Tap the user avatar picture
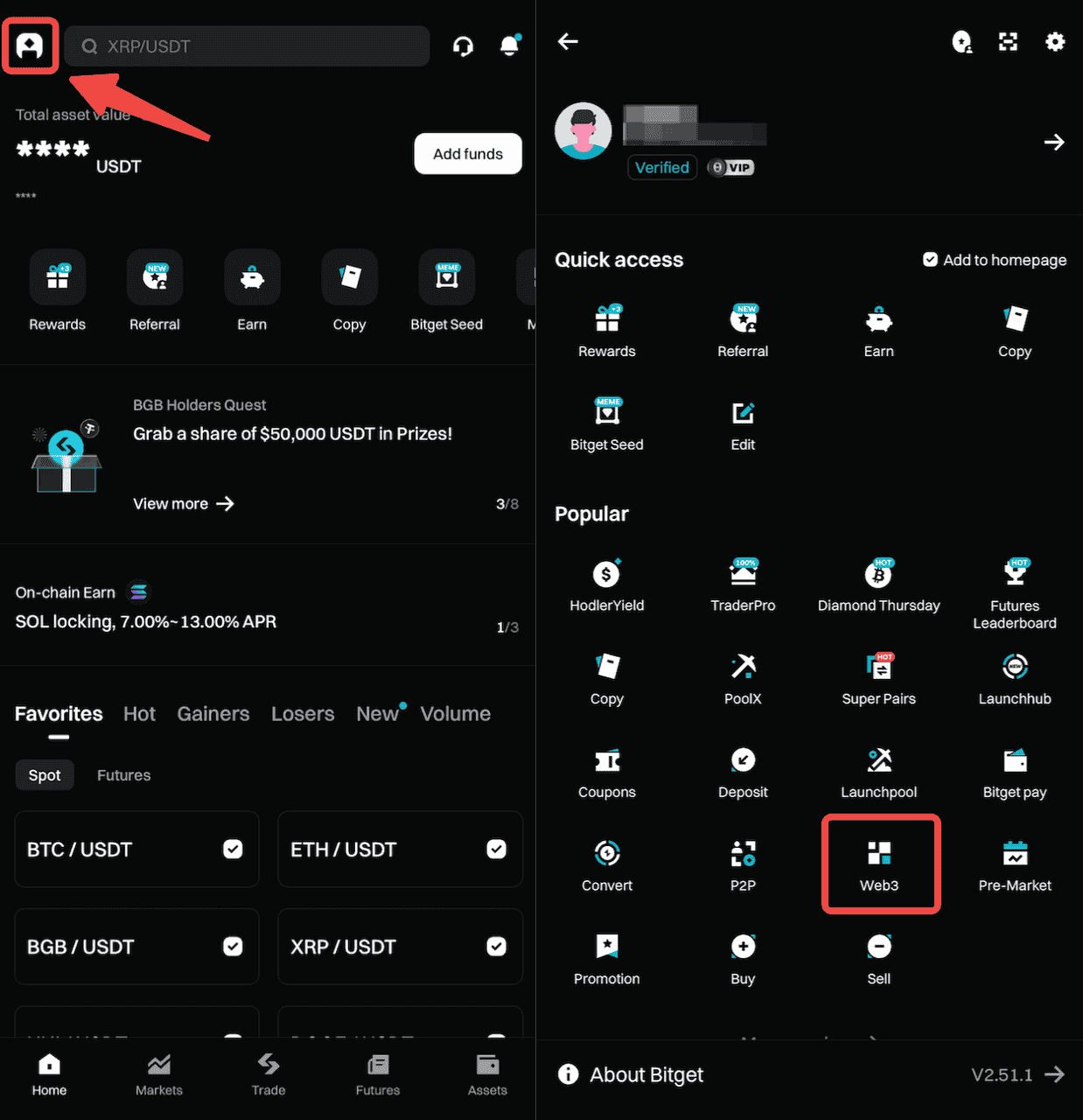Viewport: 1083px width, 1120px height. click(583, 130)
